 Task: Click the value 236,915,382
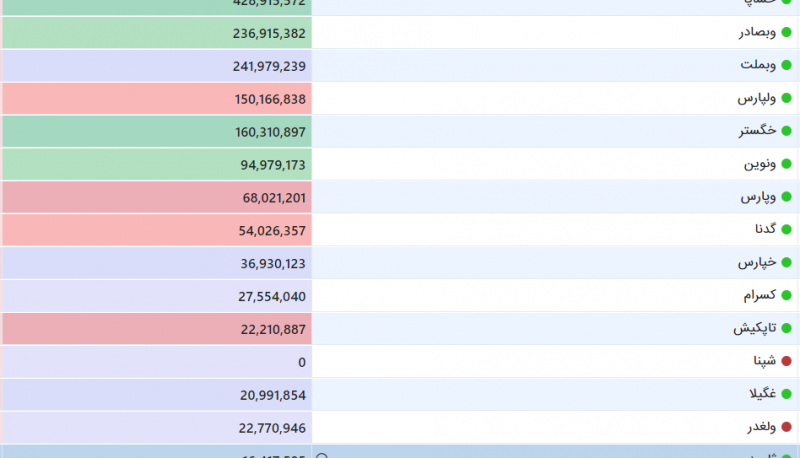pyautogui.click(x=269, y=34)
